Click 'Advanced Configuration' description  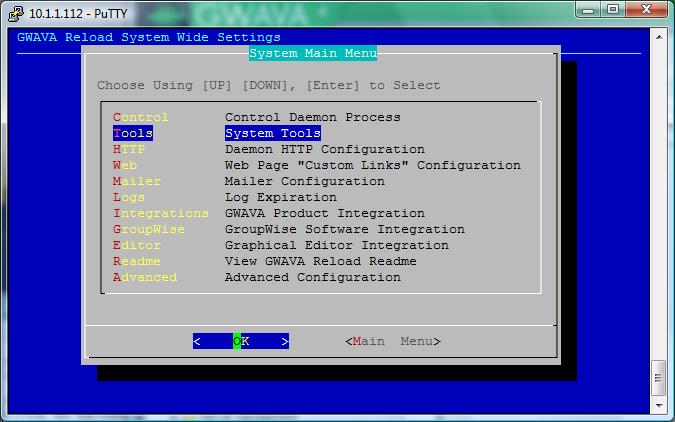click(x=313, y=277)
